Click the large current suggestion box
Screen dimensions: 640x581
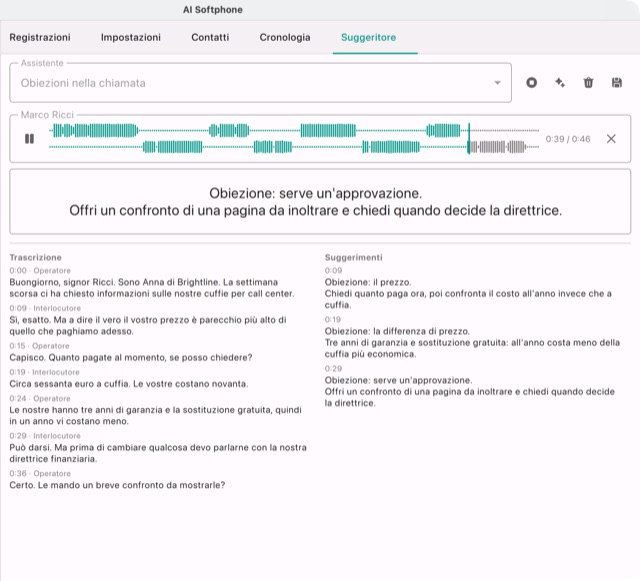(320, 202)
